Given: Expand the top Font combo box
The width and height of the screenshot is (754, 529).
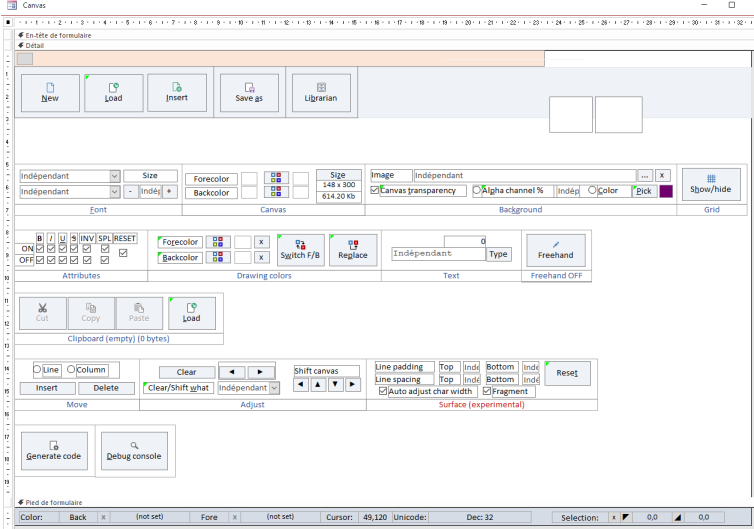Looking at the screenshot, I should pyautogui.click(x=114, y=176).
